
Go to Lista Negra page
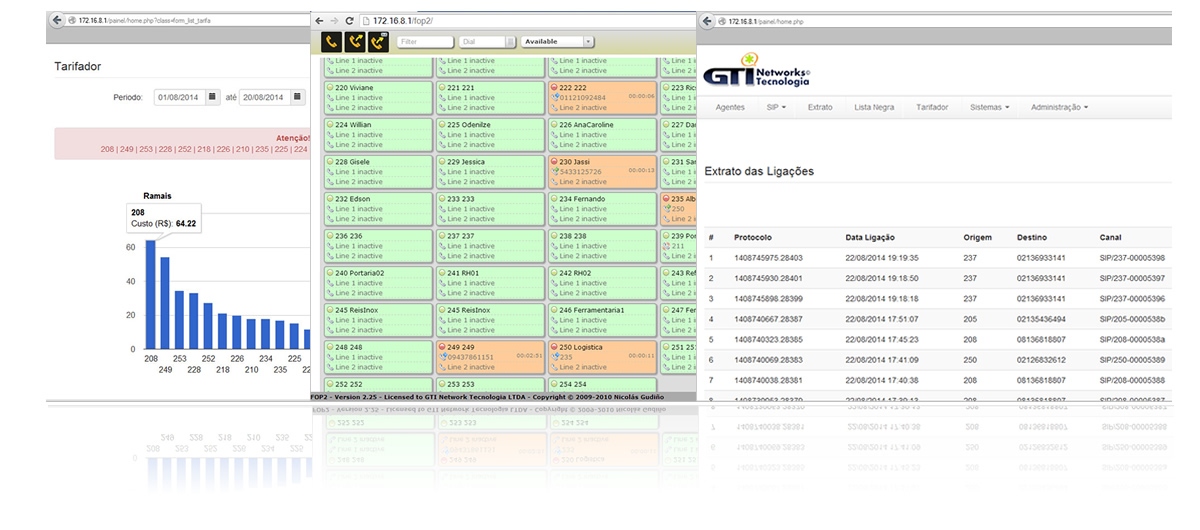tap(874, 107)
